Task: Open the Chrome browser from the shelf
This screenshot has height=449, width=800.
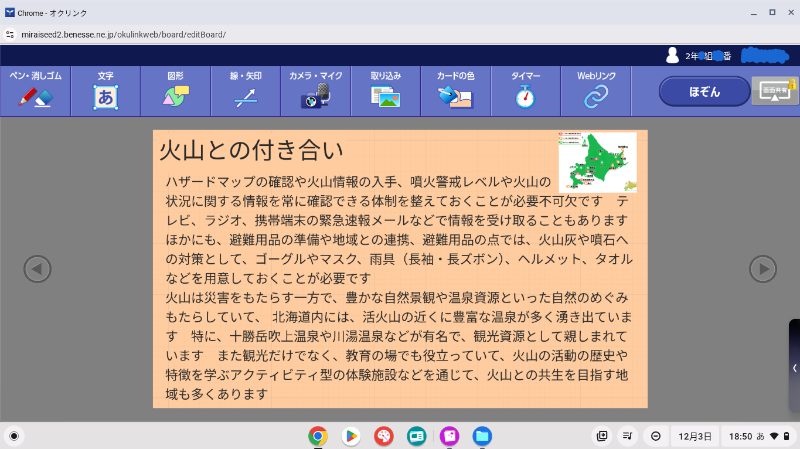Action: [x=318, y=436]
